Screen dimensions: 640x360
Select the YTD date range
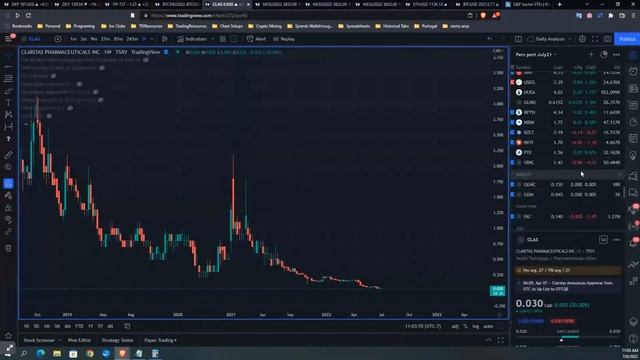[79, 326]
